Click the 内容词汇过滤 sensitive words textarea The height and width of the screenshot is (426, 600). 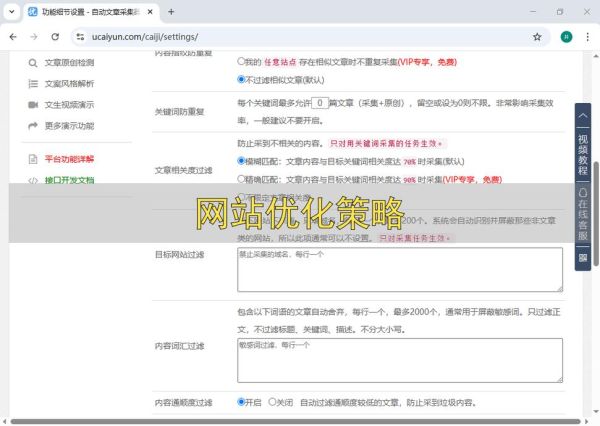click(x=400, y=360)
